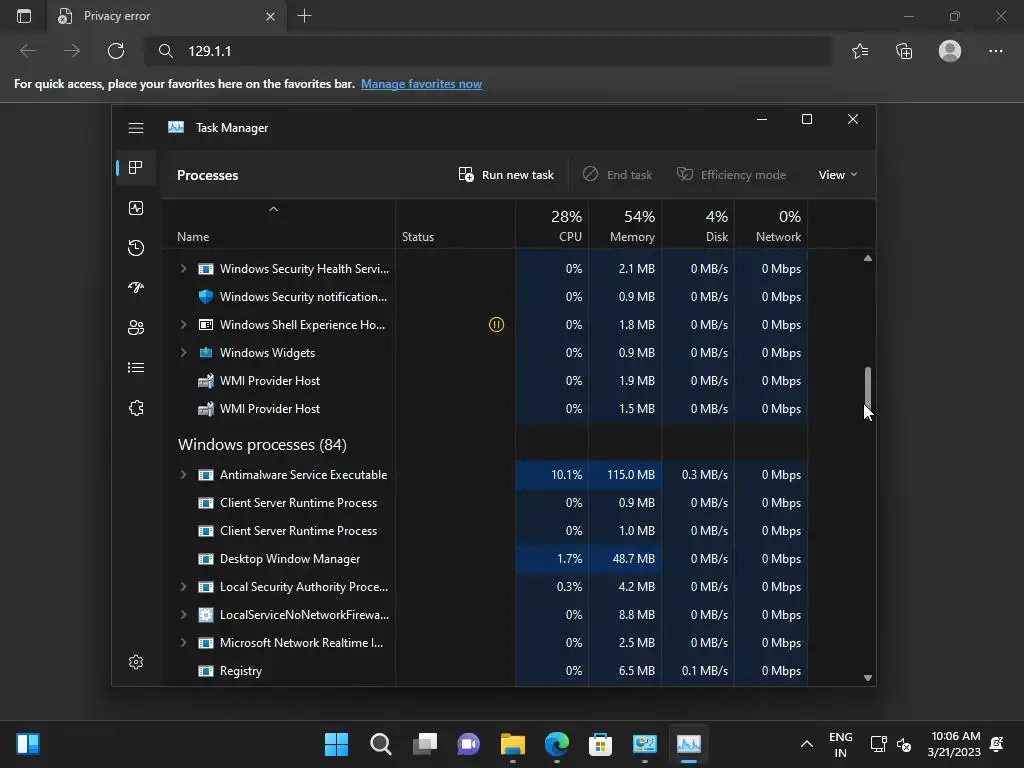Close the Privacy error browser tab
Image resolution: width=1024 pixels, height=768 pixels.
coord(270,16)
